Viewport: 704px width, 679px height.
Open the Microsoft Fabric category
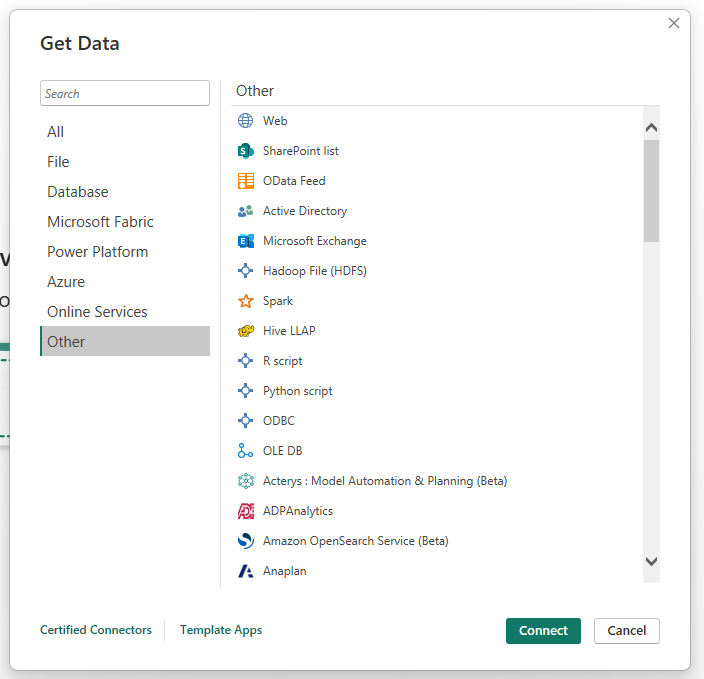[x=125, y=221]
